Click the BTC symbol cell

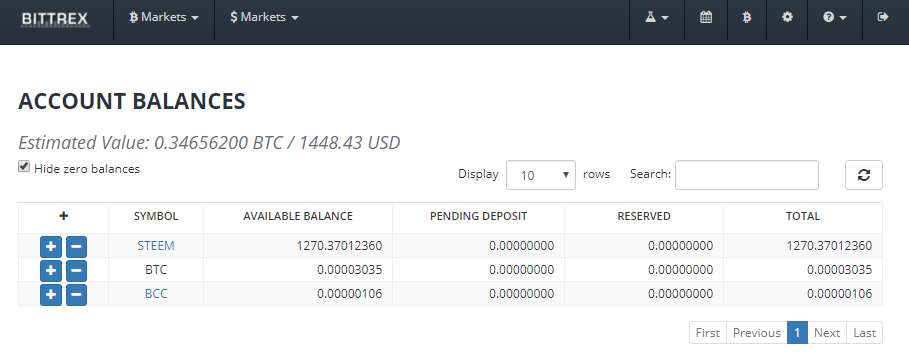[156, 270]
